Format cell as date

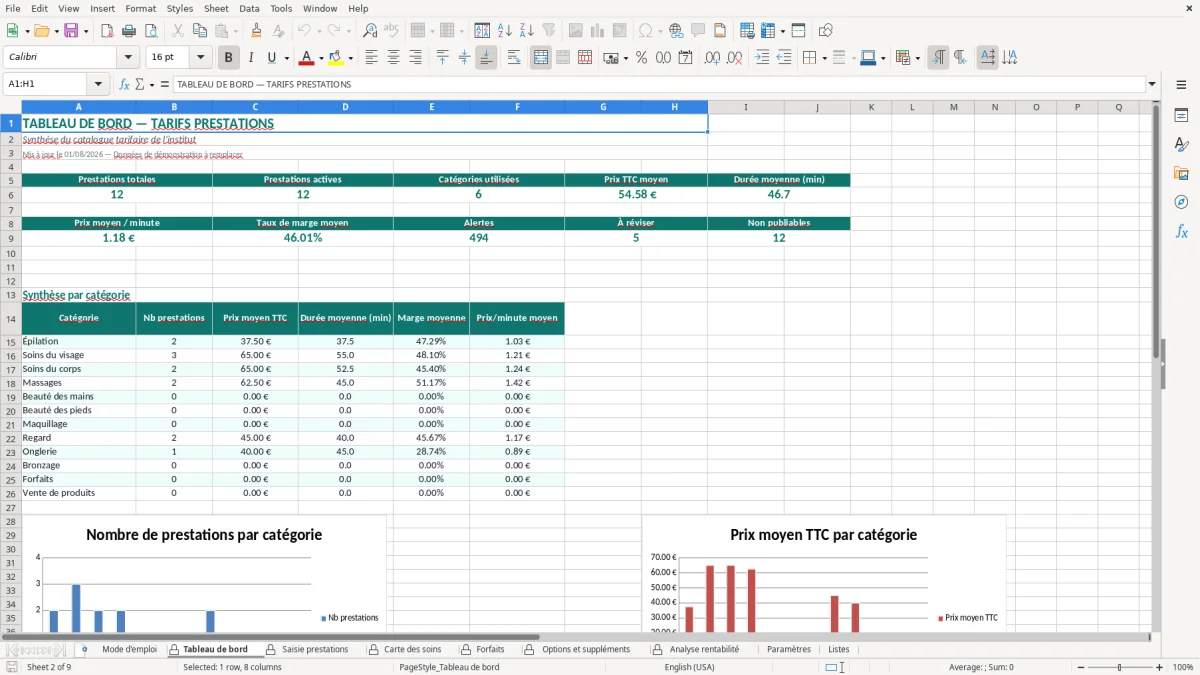pyautogui.click(x=685, y=58)
